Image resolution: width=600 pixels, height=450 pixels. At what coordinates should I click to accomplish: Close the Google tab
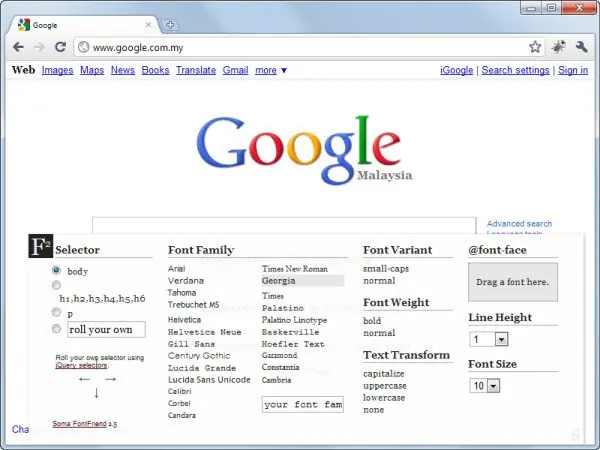148,25
